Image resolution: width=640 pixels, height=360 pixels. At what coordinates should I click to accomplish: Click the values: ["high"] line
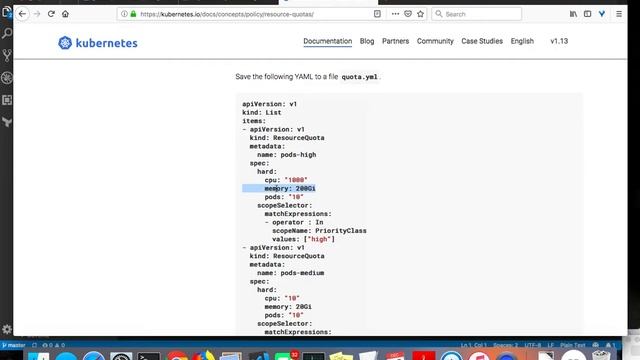coord(303,239)
